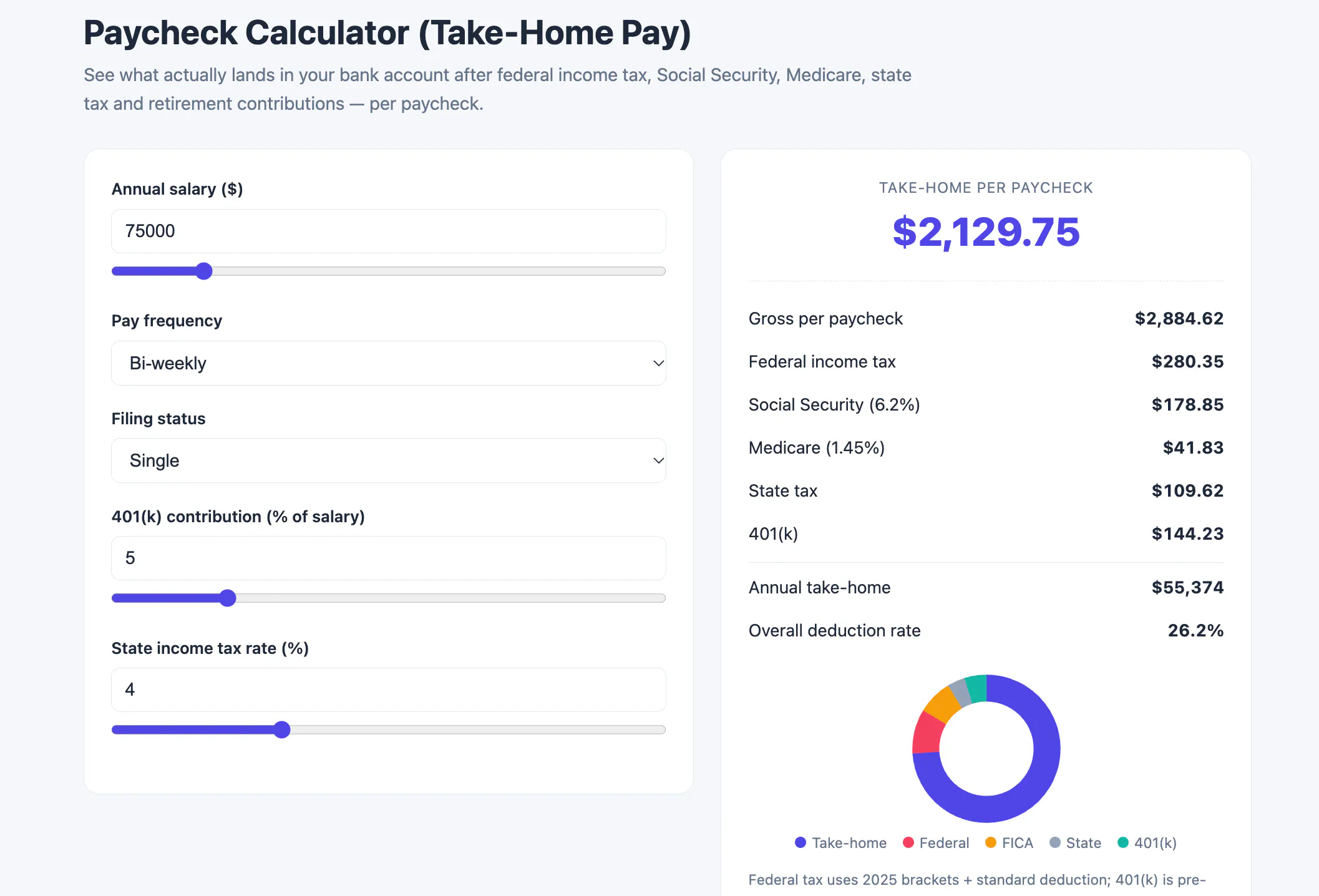
Task: Click the FICA legend dot
Action: [x=991, y=842]
